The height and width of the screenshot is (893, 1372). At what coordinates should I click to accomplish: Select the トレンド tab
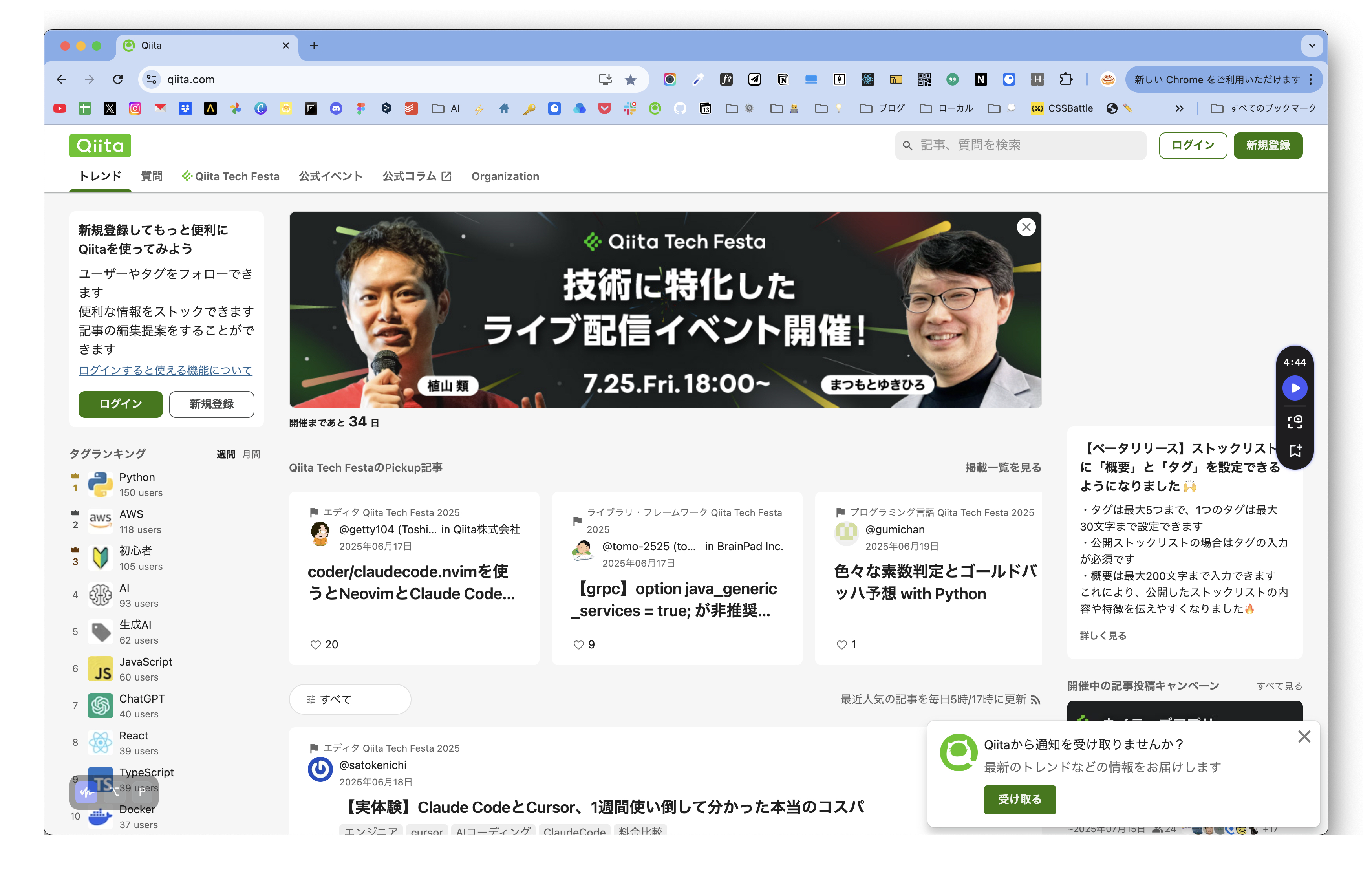pyautogui.click(x=100, y=176)
